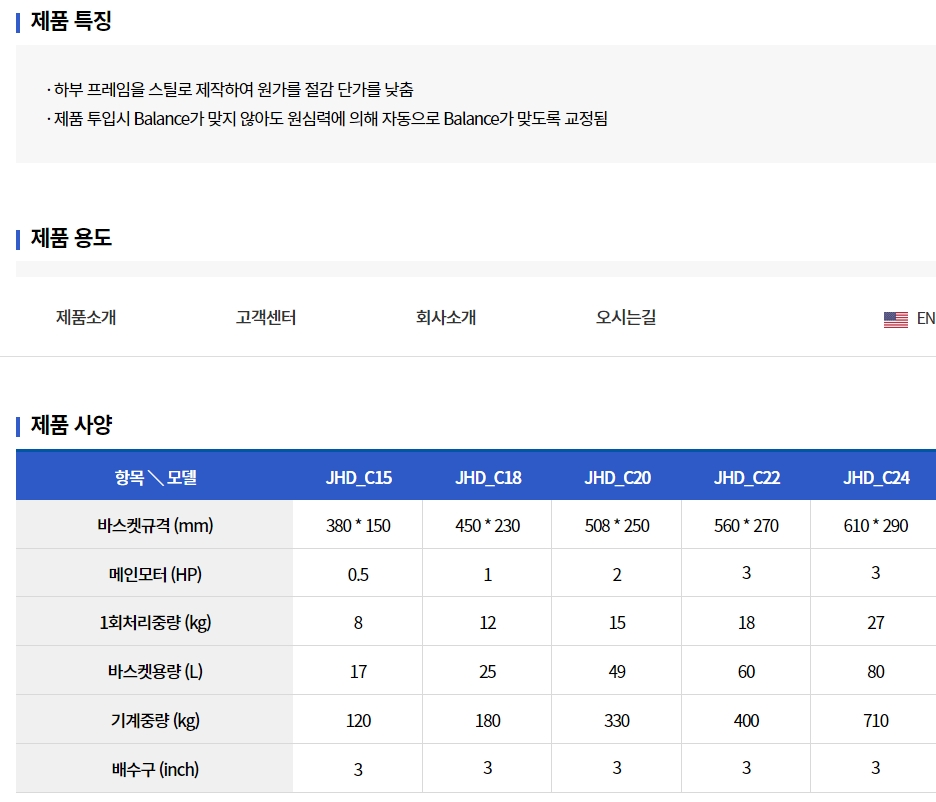Open the 고객센터 menu
The height and width of the screenshot is (802, 936).
[266, 317]
